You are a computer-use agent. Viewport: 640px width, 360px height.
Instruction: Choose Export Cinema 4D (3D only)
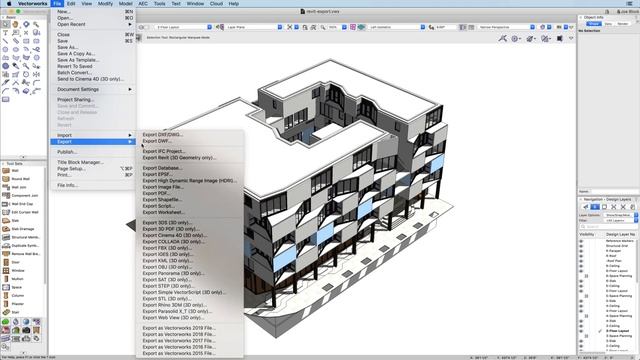175,235
